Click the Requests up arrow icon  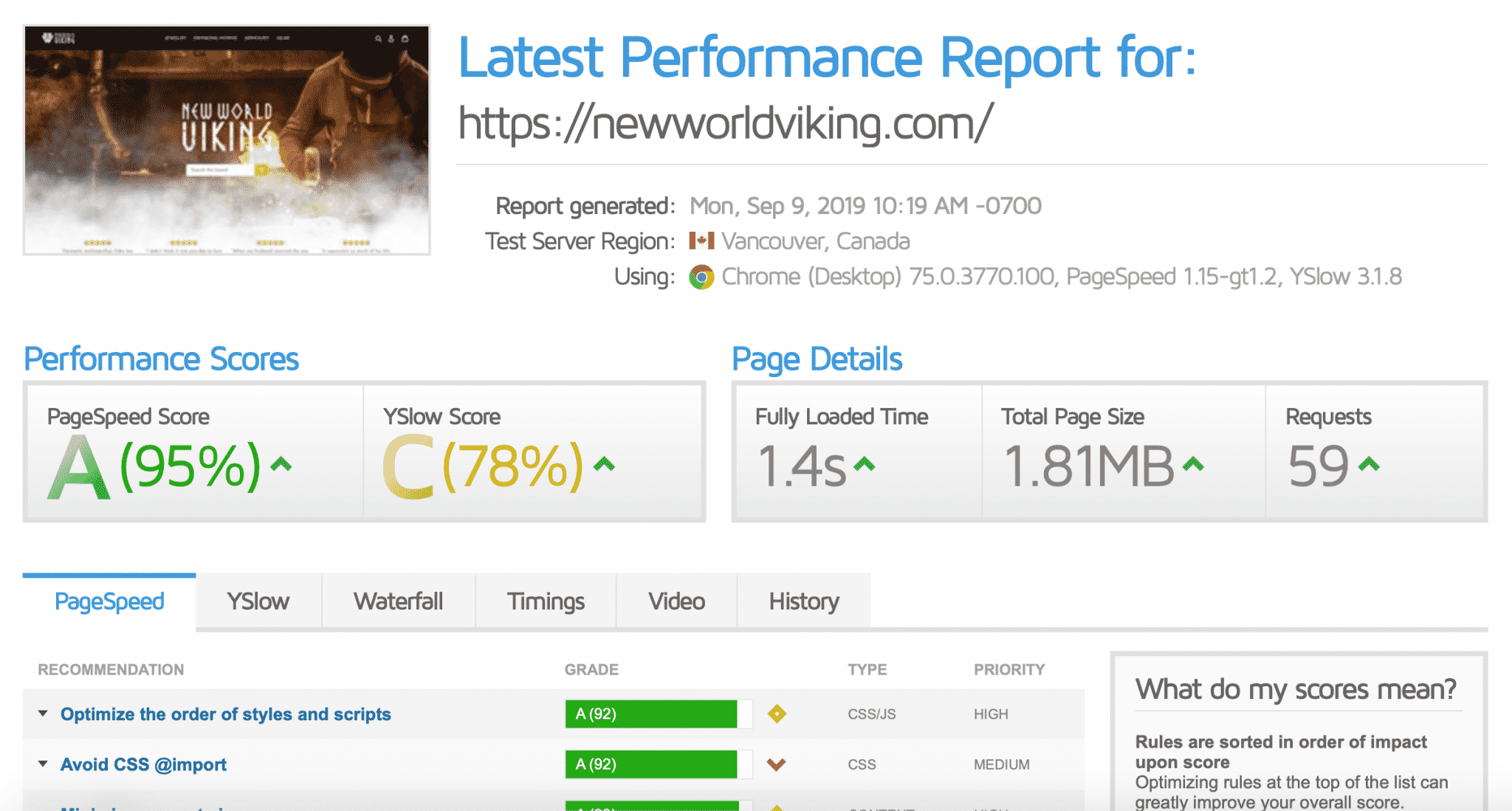point(1369,464)
